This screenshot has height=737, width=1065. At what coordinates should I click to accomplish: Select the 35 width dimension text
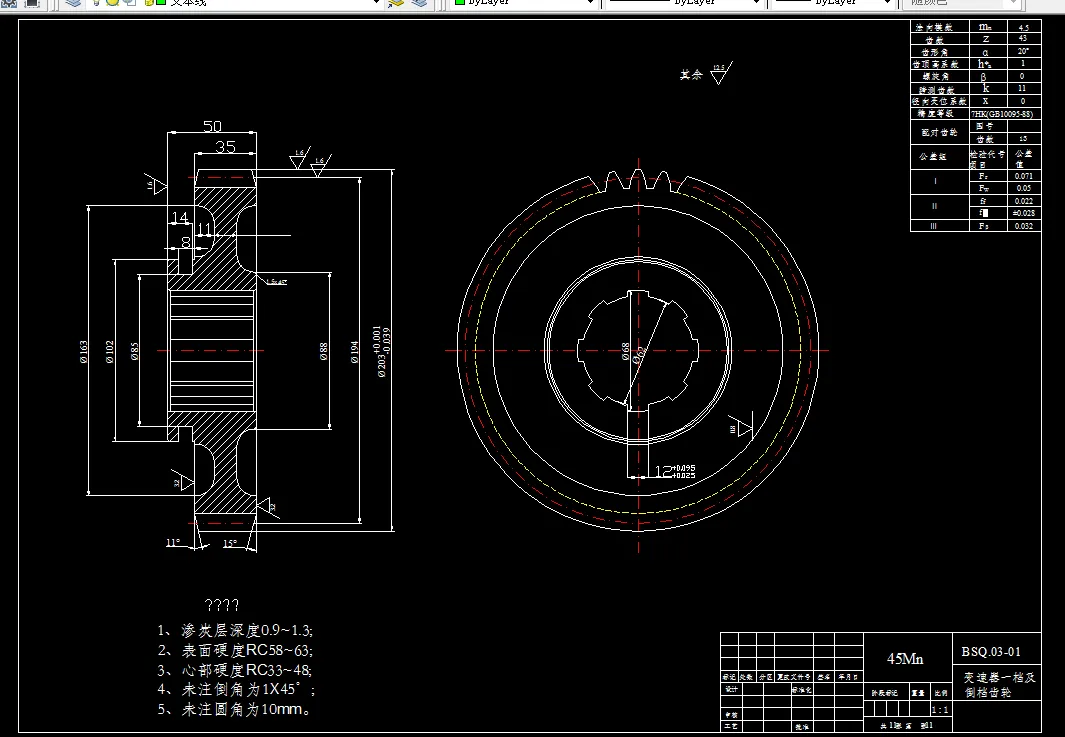pos(225,146)
